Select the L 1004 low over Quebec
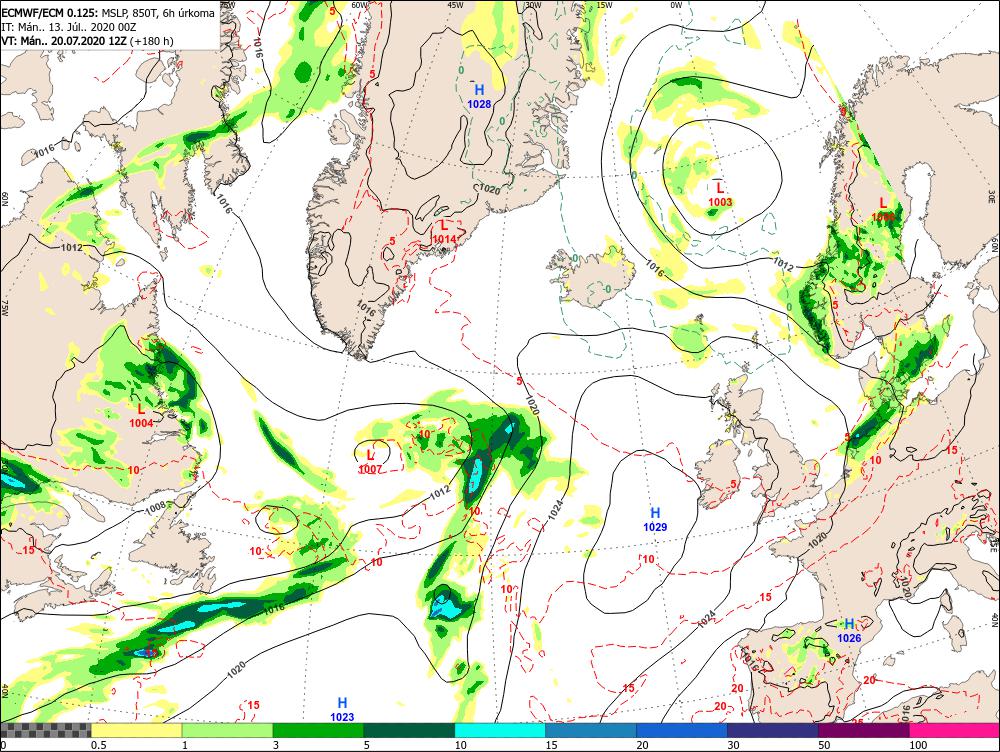This screenshot has width=1000, height=752. coord(141,416)
